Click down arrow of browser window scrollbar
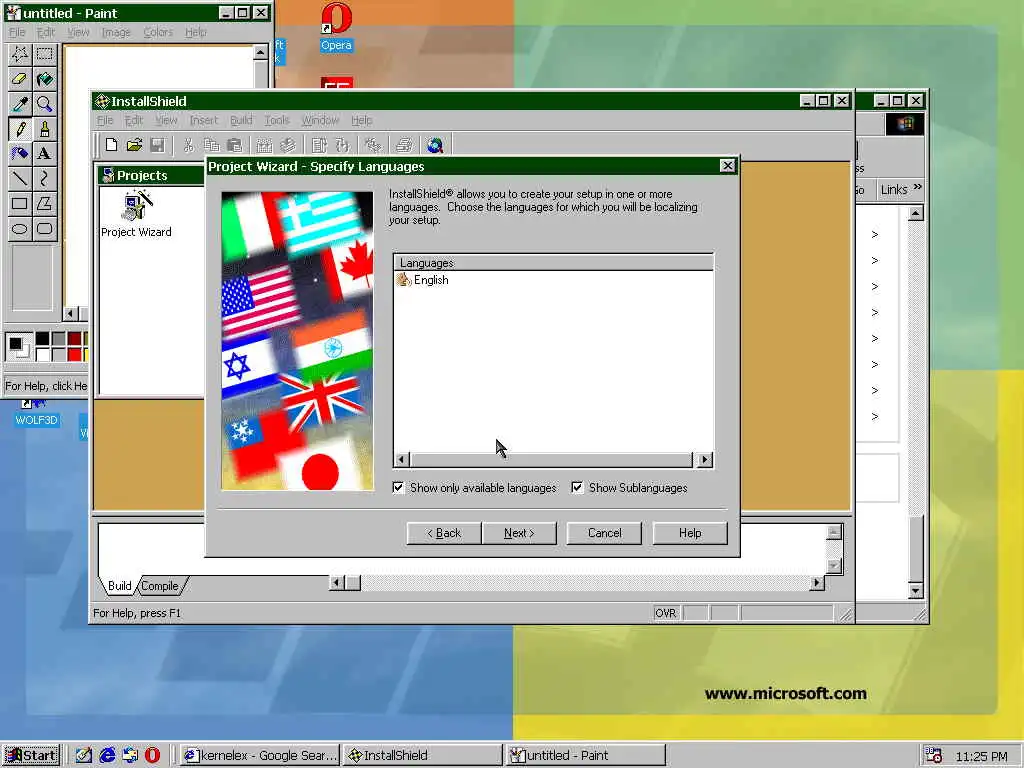This screenshot has height=768, width=1024. [916, 591]
